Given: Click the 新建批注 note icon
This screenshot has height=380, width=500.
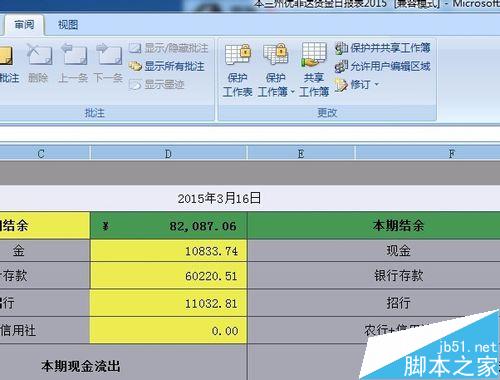Looking at the screenshot, I should point(6,56).
